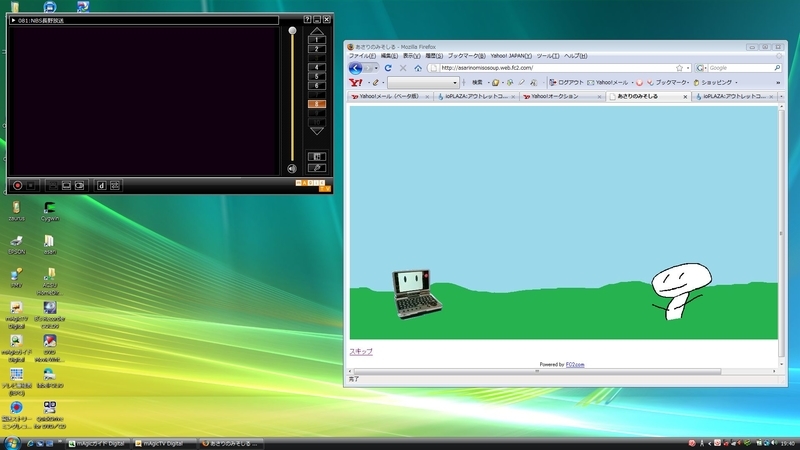800x450 pixels.
Task: Run search with the magnifier icon
Action: [777, 68]
